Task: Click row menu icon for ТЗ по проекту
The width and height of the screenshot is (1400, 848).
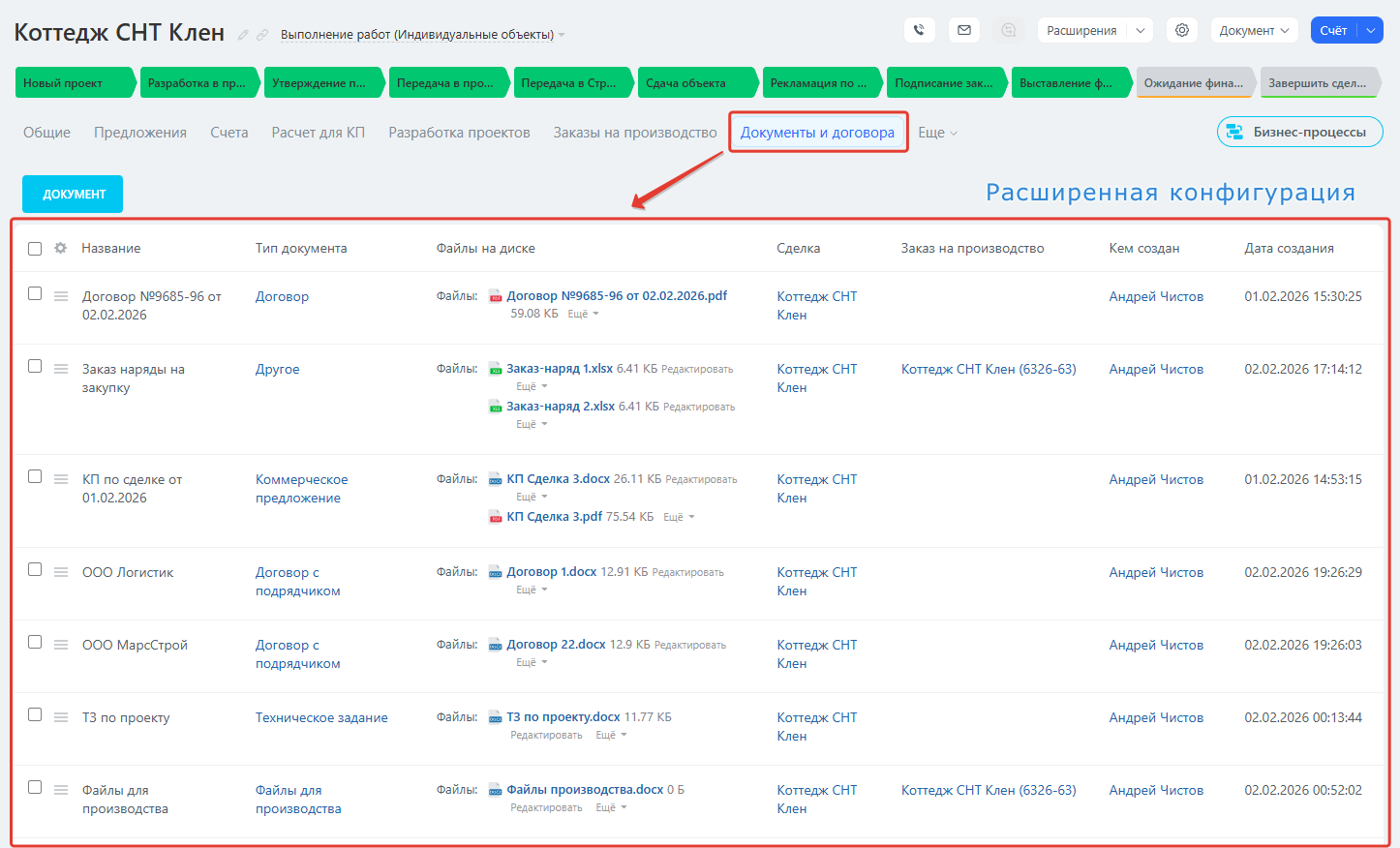Action: click(61, 717)
